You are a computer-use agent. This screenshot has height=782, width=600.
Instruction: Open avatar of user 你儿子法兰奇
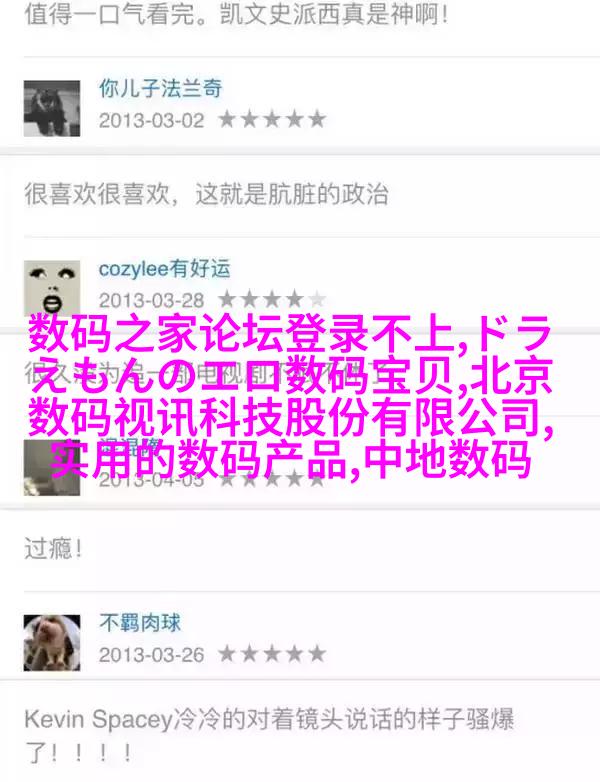52,108
